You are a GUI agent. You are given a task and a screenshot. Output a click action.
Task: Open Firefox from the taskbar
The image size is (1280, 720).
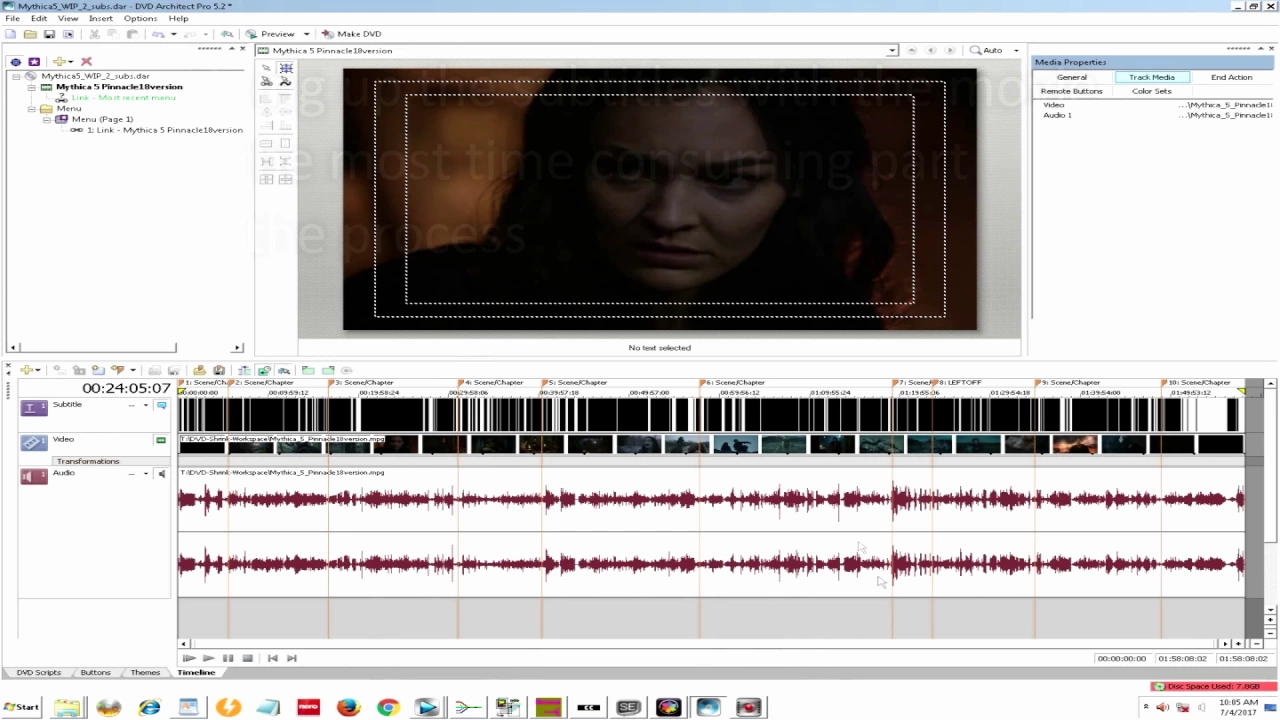pyautogui.click(x=348, y=707)
